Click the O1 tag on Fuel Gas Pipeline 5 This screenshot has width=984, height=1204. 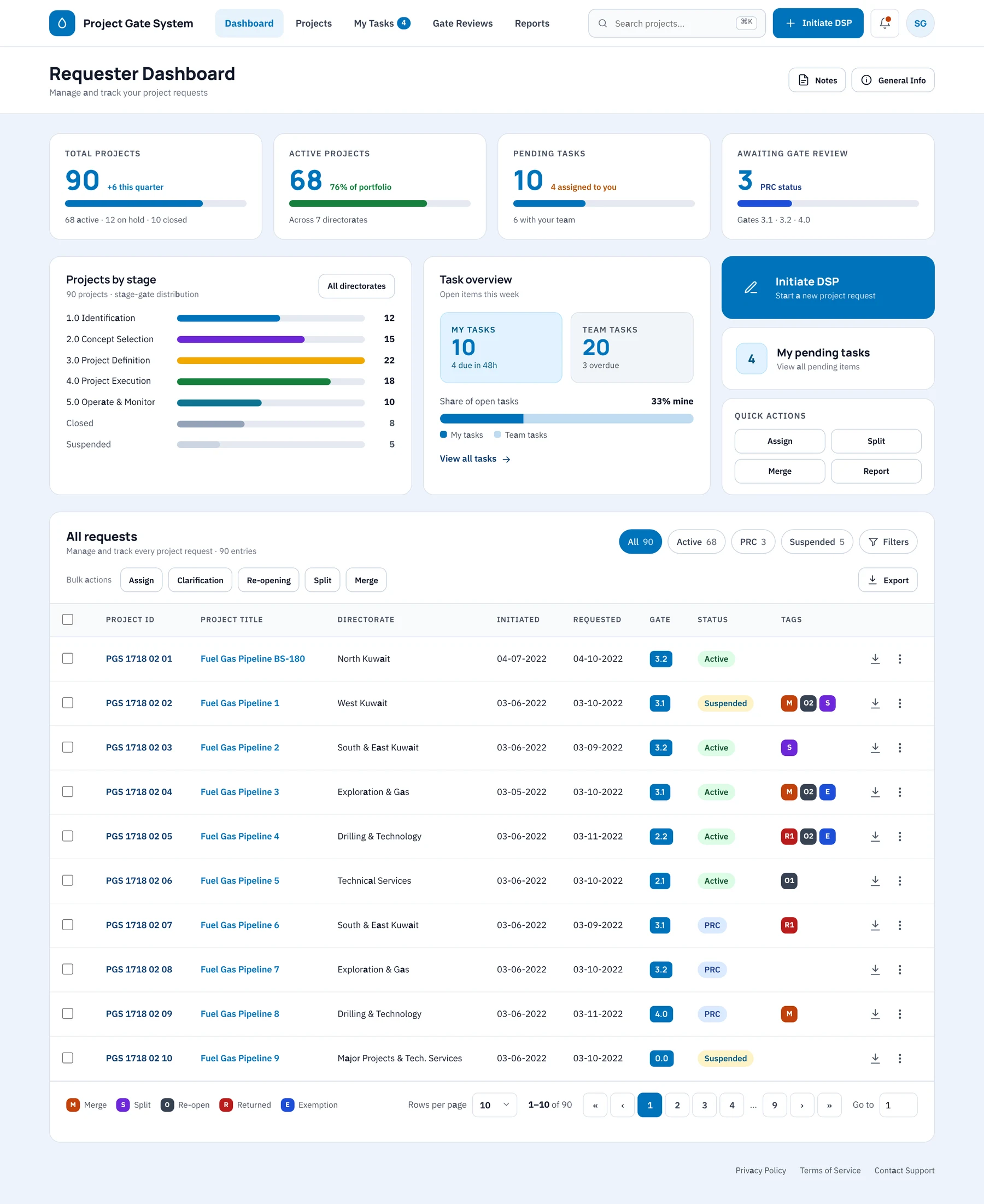[x=789, y=880]
